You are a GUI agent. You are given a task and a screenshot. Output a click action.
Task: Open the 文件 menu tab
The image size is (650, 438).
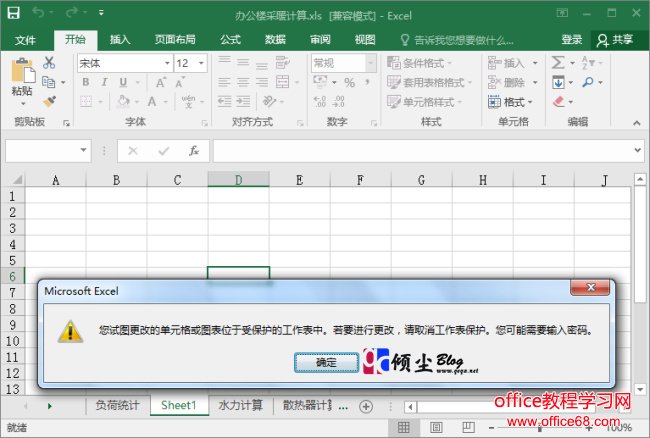tap(25, 40)
